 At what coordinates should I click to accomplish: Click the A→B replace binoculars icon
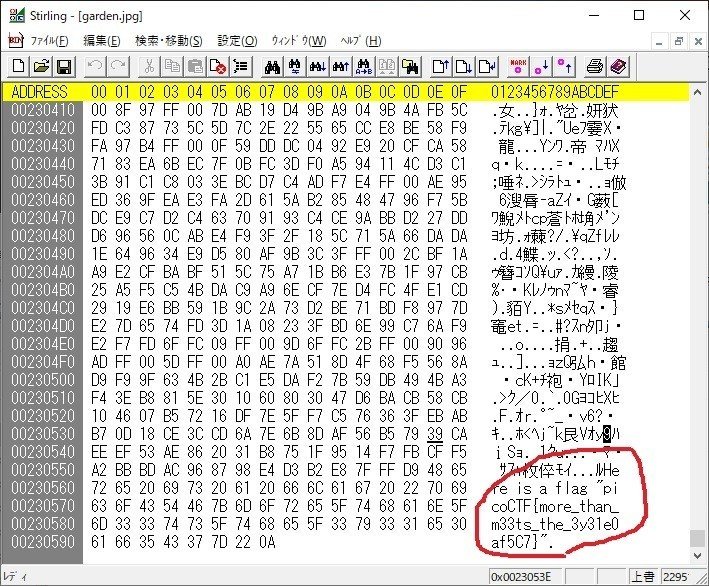(364, 67)
